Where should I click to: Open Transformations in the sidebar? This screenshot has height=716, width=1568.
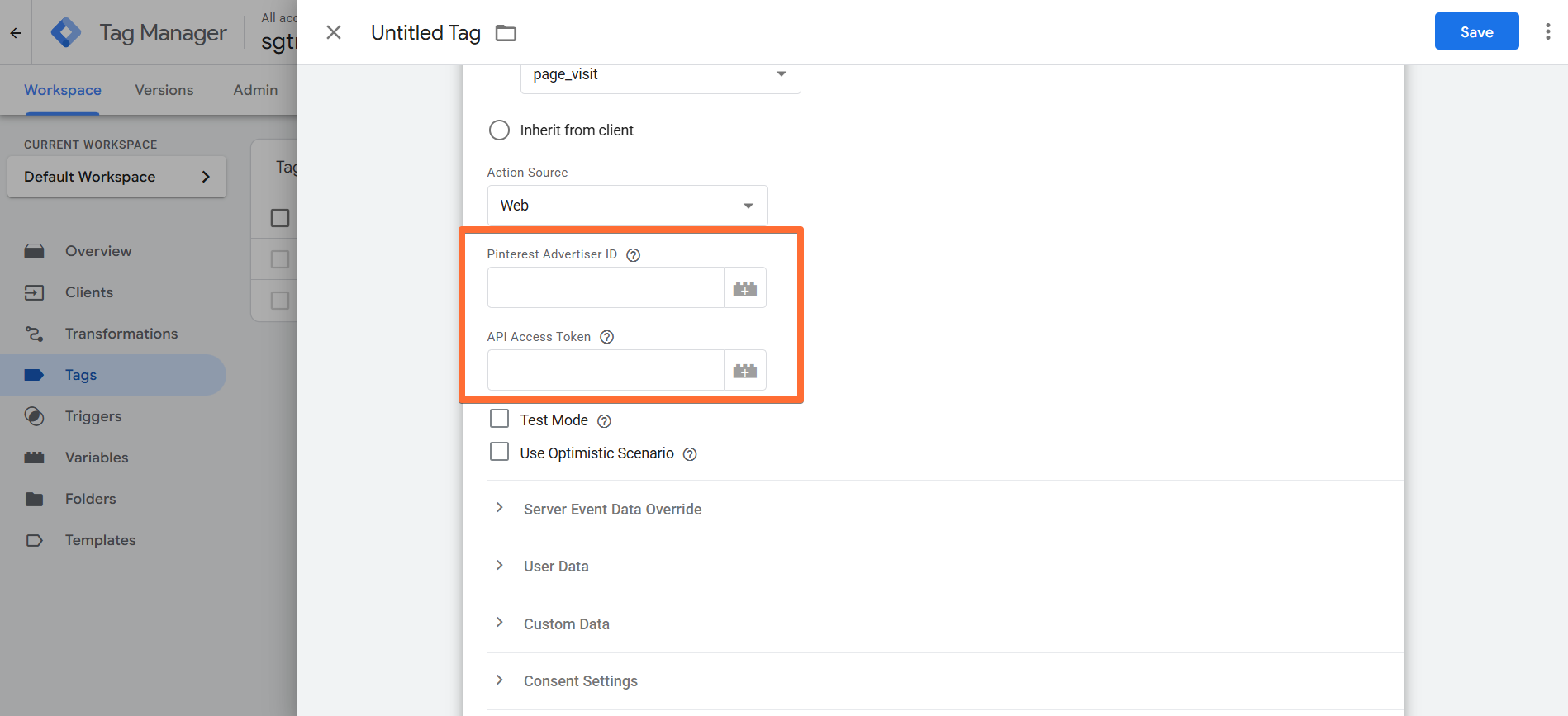[x=121, y=334]
